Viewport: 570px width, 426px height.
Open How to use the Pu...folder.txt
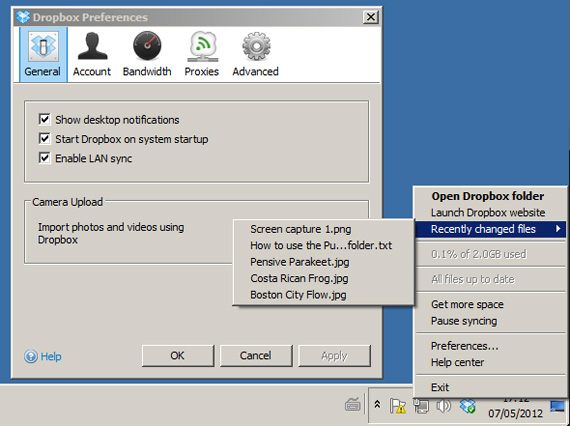pyautogui.click(x=323, y=245)
